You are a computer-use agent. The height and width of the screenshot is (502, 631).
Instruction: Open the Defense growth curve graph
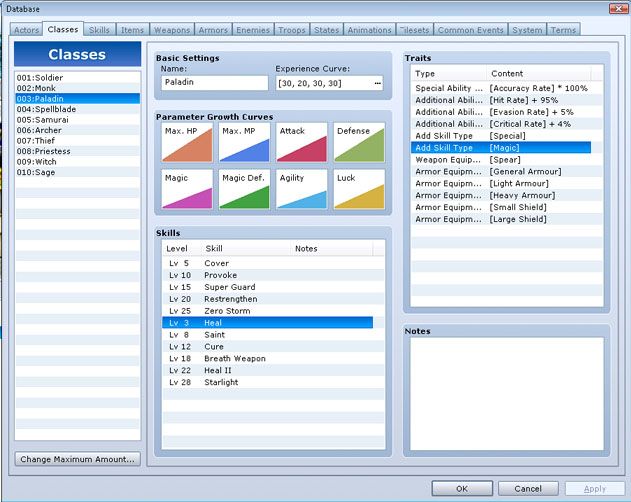[359, 143]
